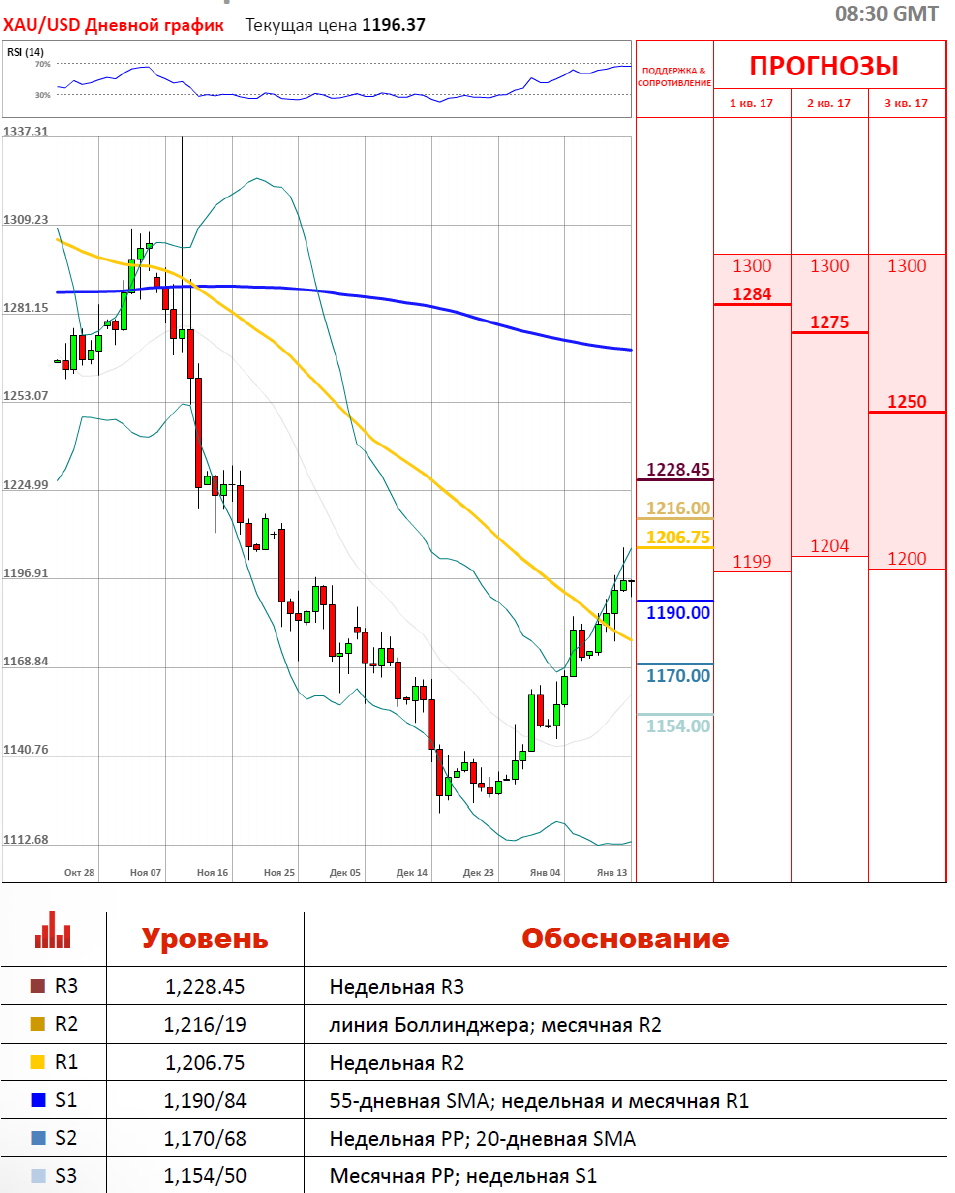Click the 1190.00 support level label
955x1193 pixels.
[x=677, y=613]
